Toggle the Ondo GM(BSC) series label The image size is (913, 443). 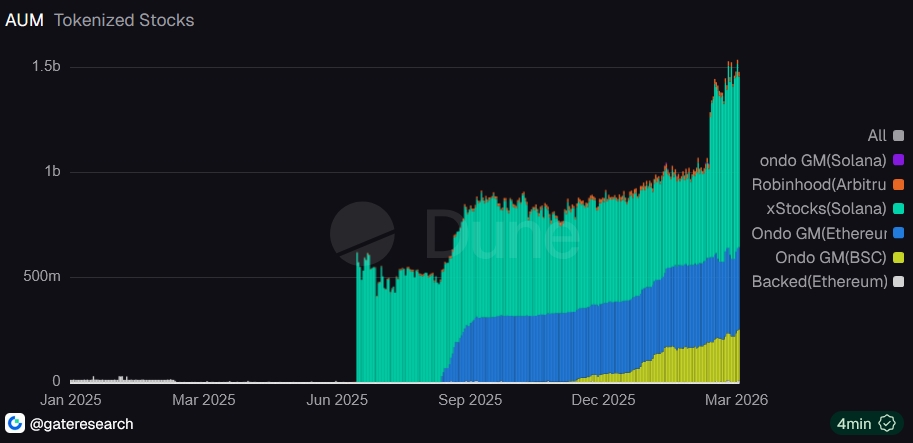click(831, 257)
